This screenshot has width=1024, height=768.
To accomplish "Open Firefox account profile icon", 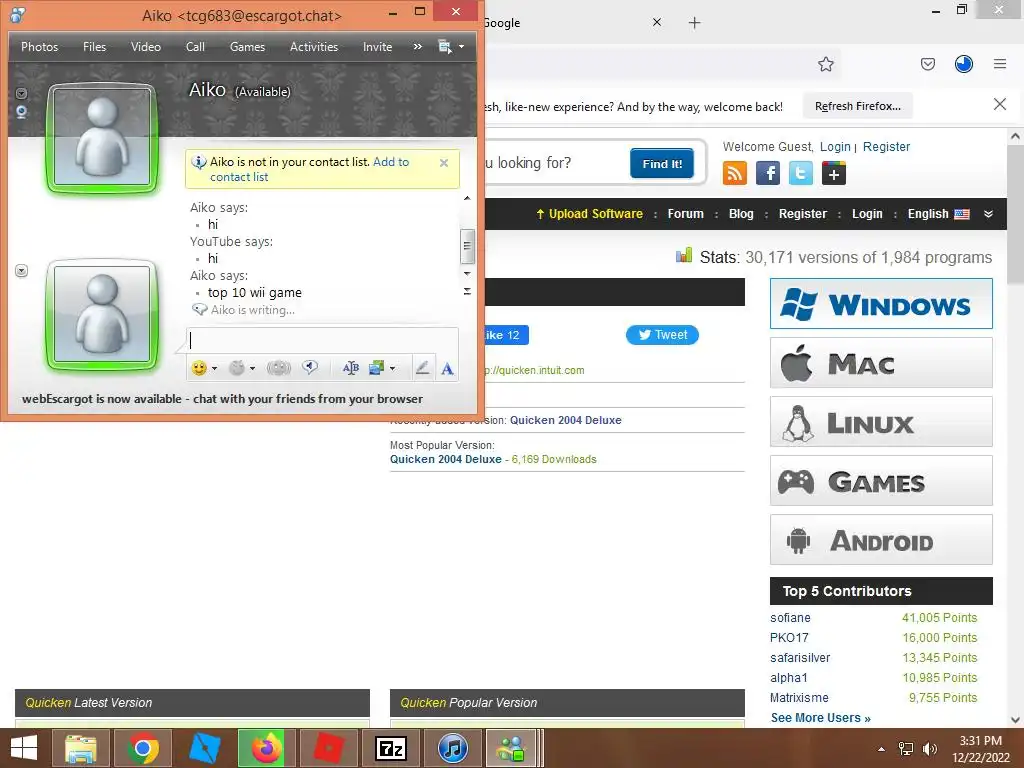I will [964, 64].
